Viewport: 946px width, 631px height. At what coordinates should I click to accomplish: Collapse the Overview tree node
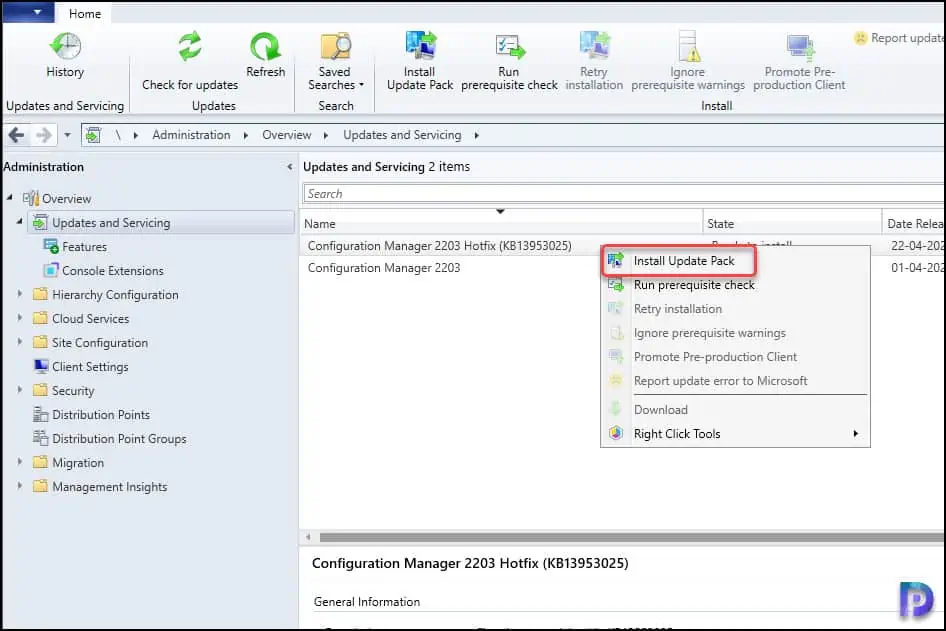[10, 197]
